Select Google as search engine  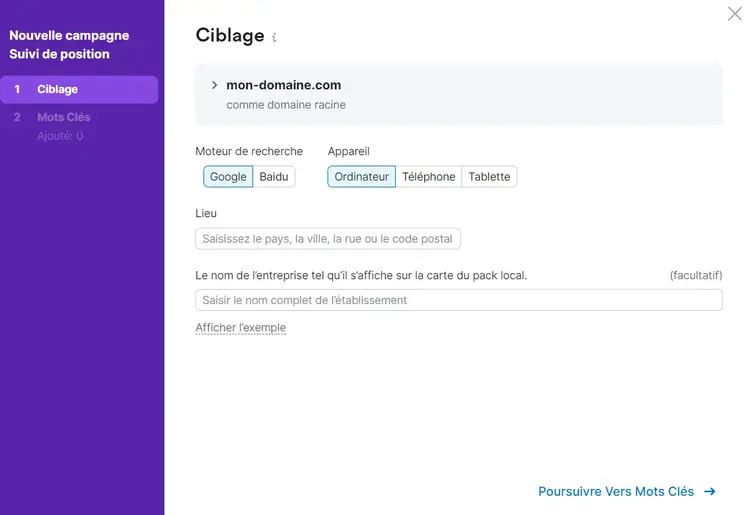pos(228,176)
